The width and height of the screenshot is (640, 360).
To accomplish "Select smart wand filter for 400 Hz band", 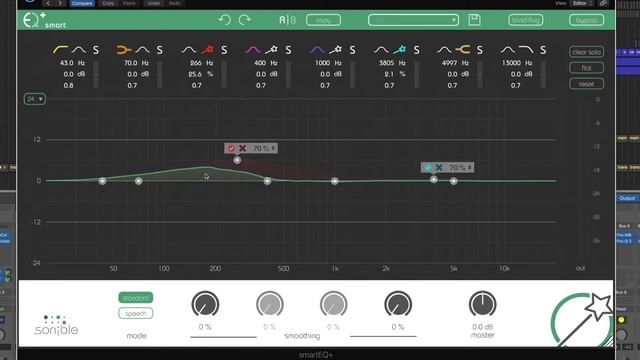I will click(271, 50).
